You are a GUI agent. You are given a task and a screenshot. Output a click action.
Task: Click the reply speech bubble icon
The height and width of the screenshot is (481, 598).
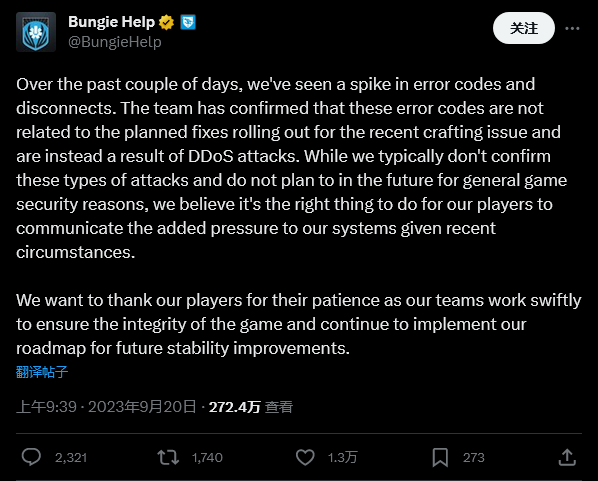click(31, 457)
